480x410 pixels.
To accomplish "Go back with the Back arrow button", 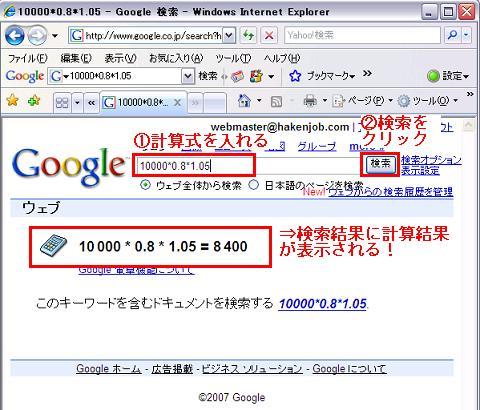I will [15, 35].
